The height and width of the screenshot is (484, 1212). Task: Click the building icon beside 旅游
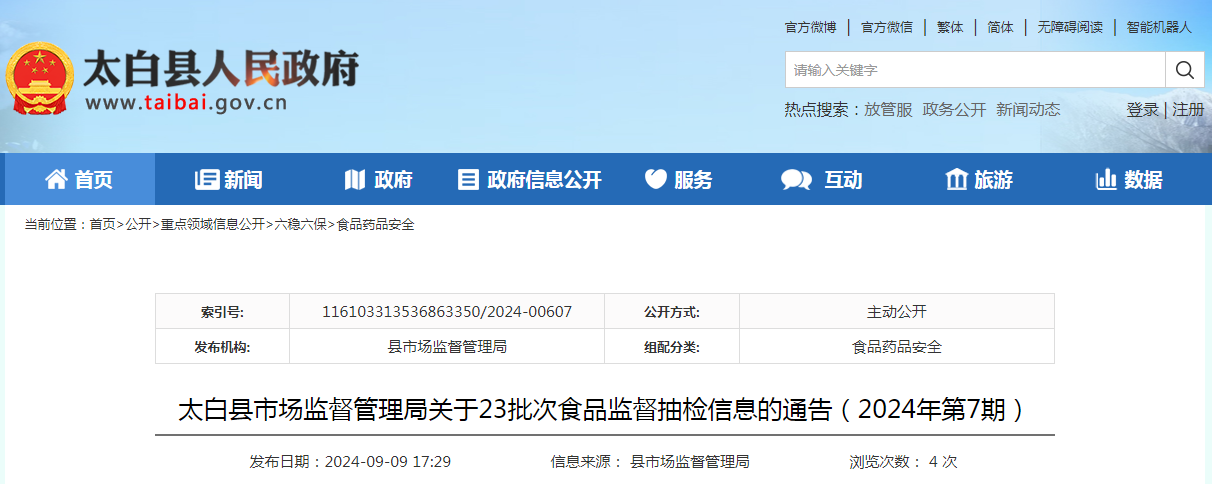click(957, 179)
